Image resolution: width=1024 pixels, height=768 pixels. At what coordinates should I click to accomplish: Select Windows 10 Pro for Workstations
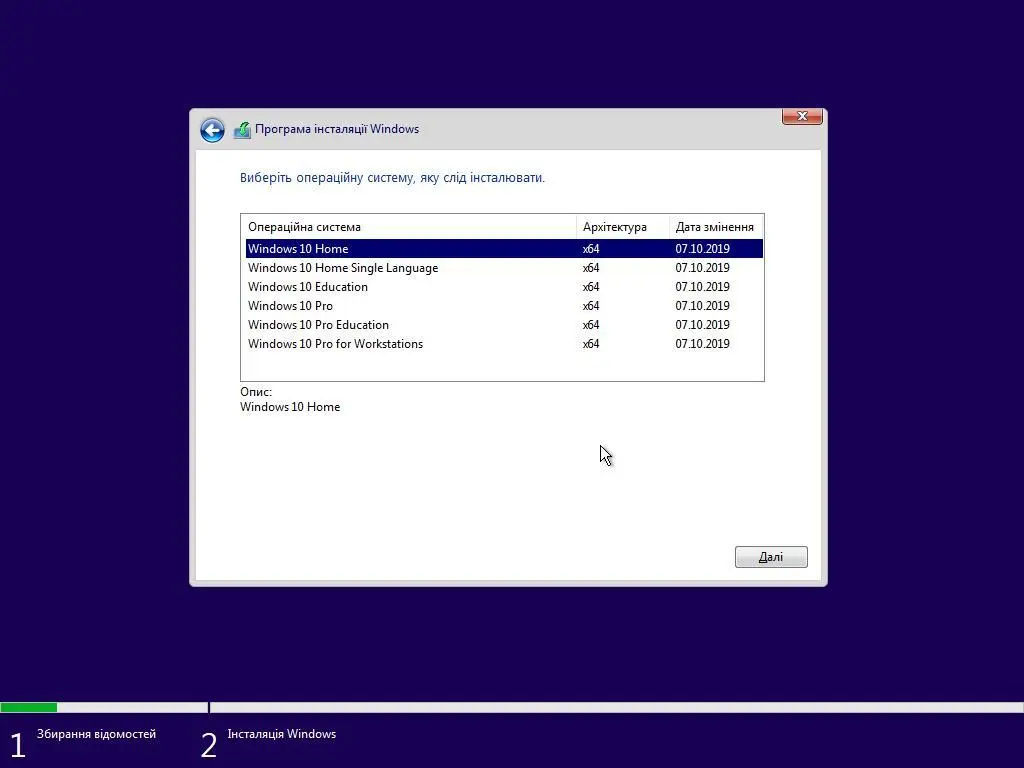pos(335,343)
